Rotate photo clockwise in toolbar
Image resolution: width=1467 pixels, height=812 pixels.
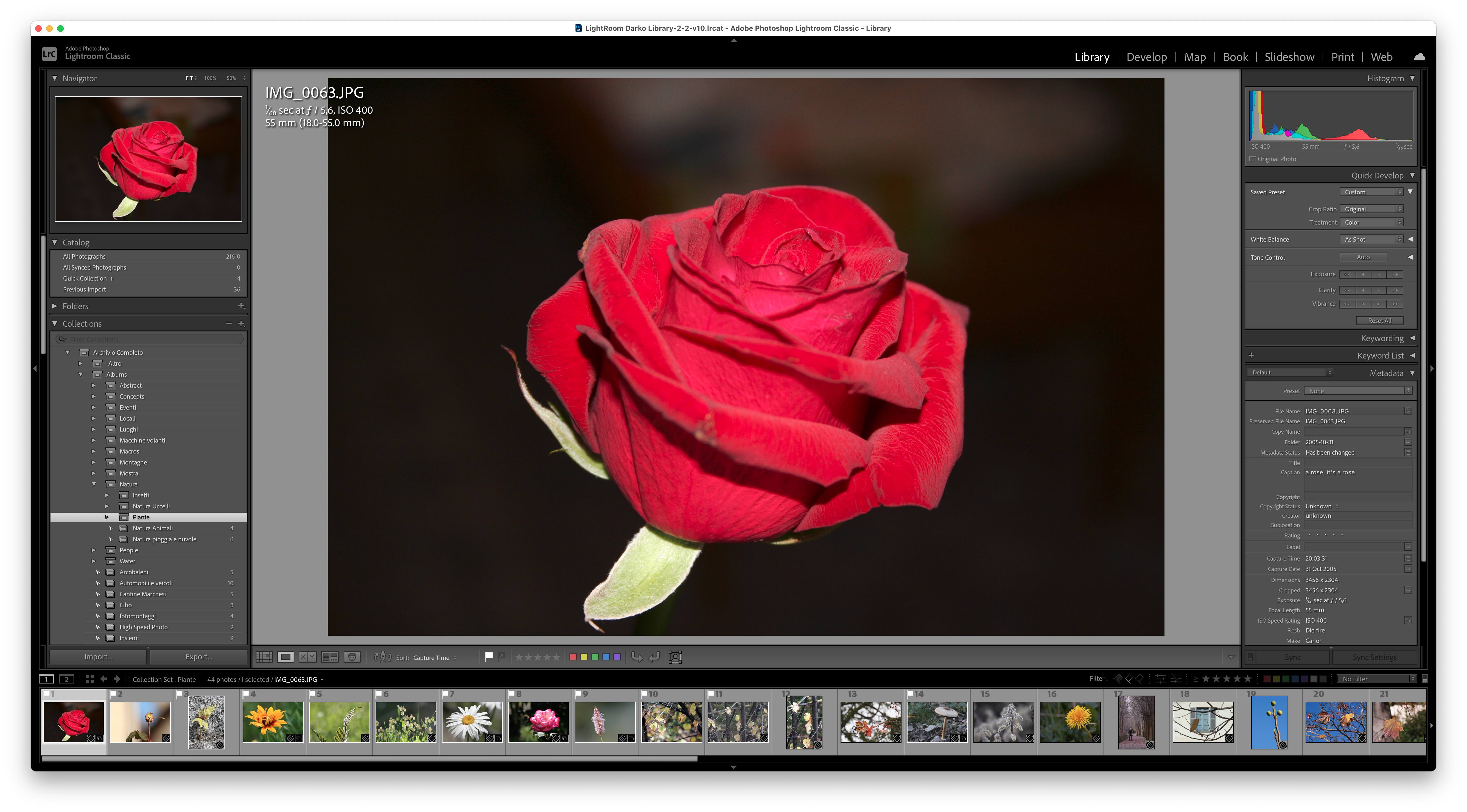[x=654, y=657]
